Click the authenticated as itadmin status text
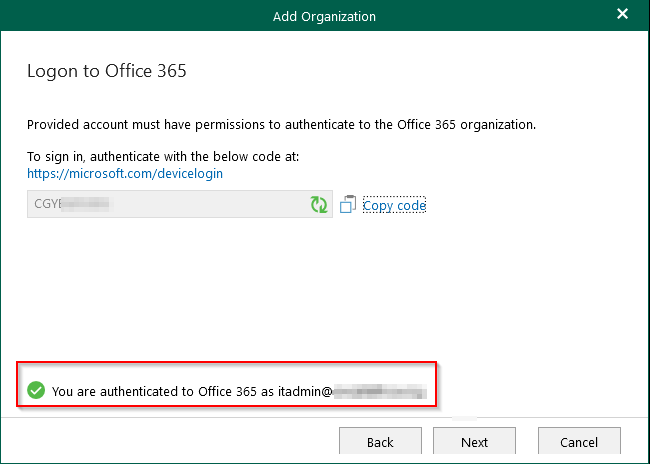 (x=239, y=391)
